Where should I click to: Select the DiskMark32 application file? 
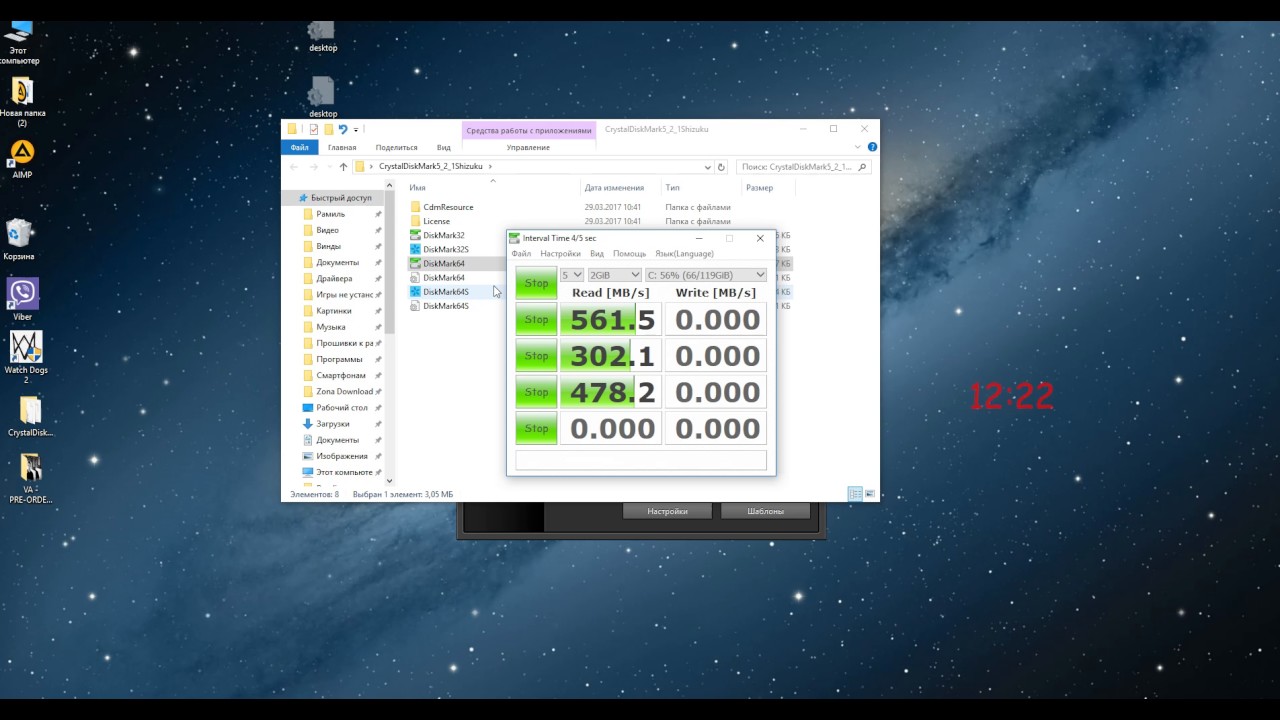437,235
